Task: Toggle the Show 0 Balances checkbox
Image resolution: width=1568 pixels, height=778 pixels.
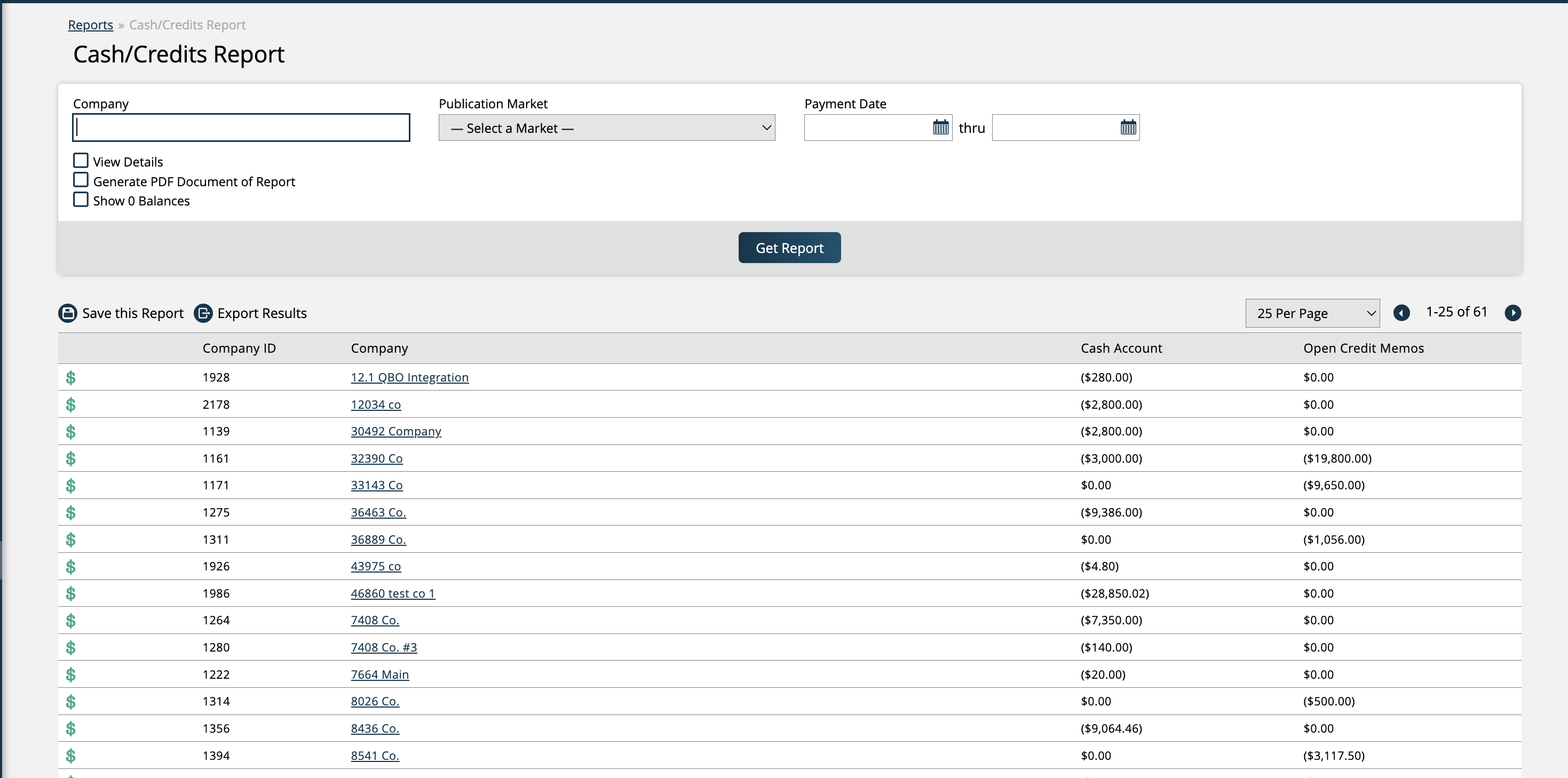Action: point(81,200)
